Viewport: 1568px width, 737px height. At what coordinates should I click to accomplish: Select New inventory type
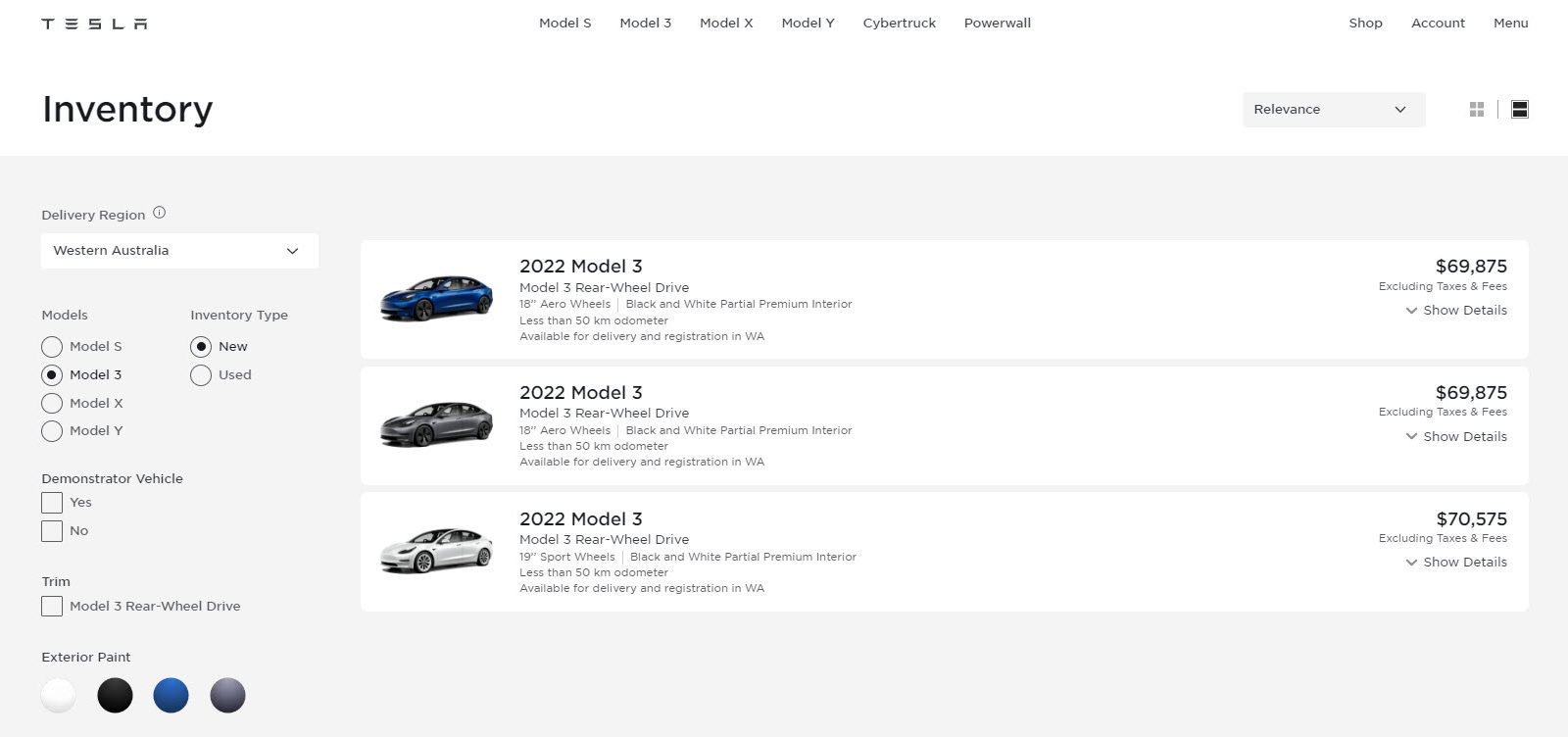pyautogui.click(x=201, y=347)
